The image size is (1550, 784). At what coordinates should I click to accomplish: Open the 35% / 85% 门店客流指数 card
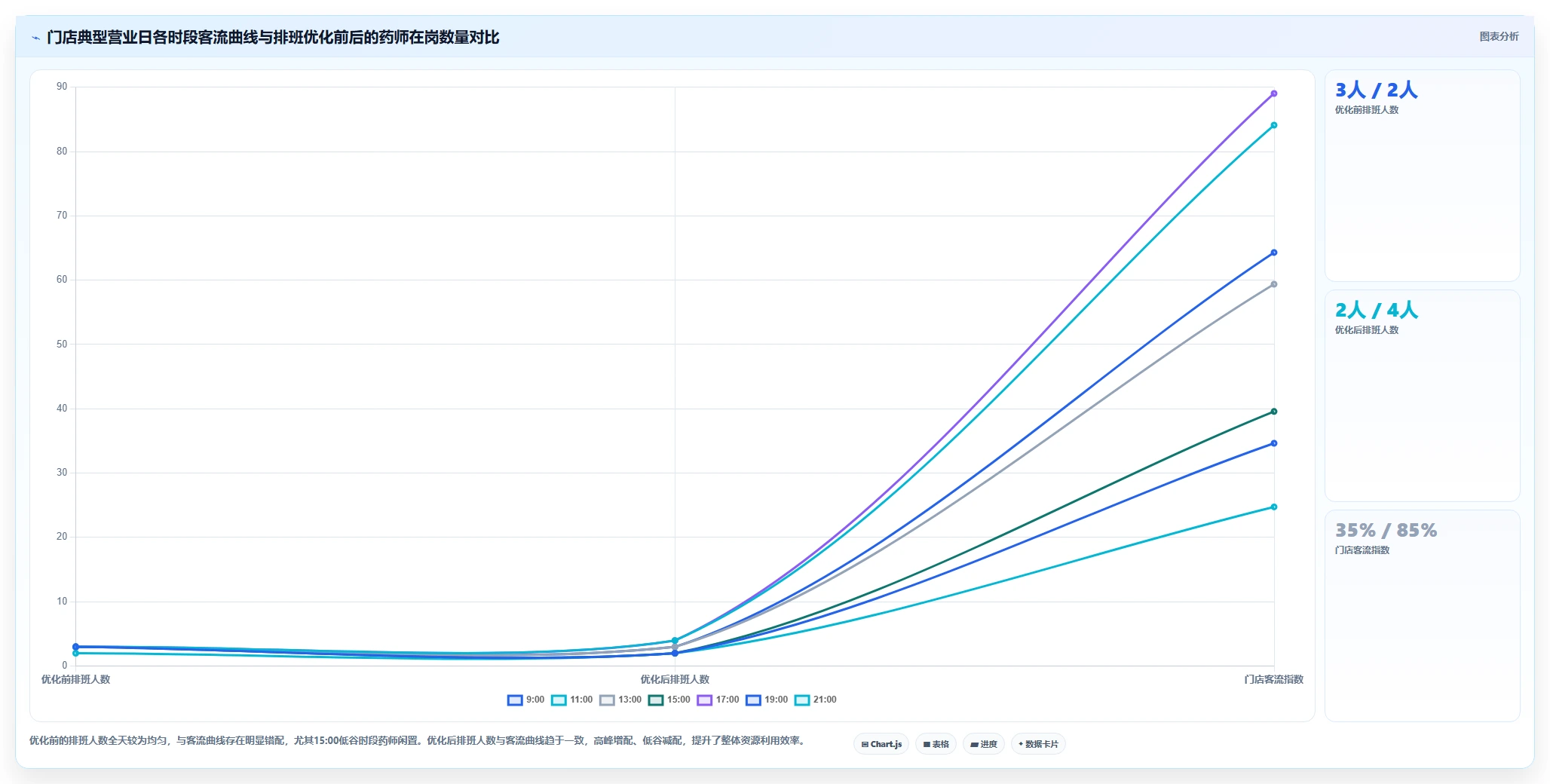[1422, 616]
